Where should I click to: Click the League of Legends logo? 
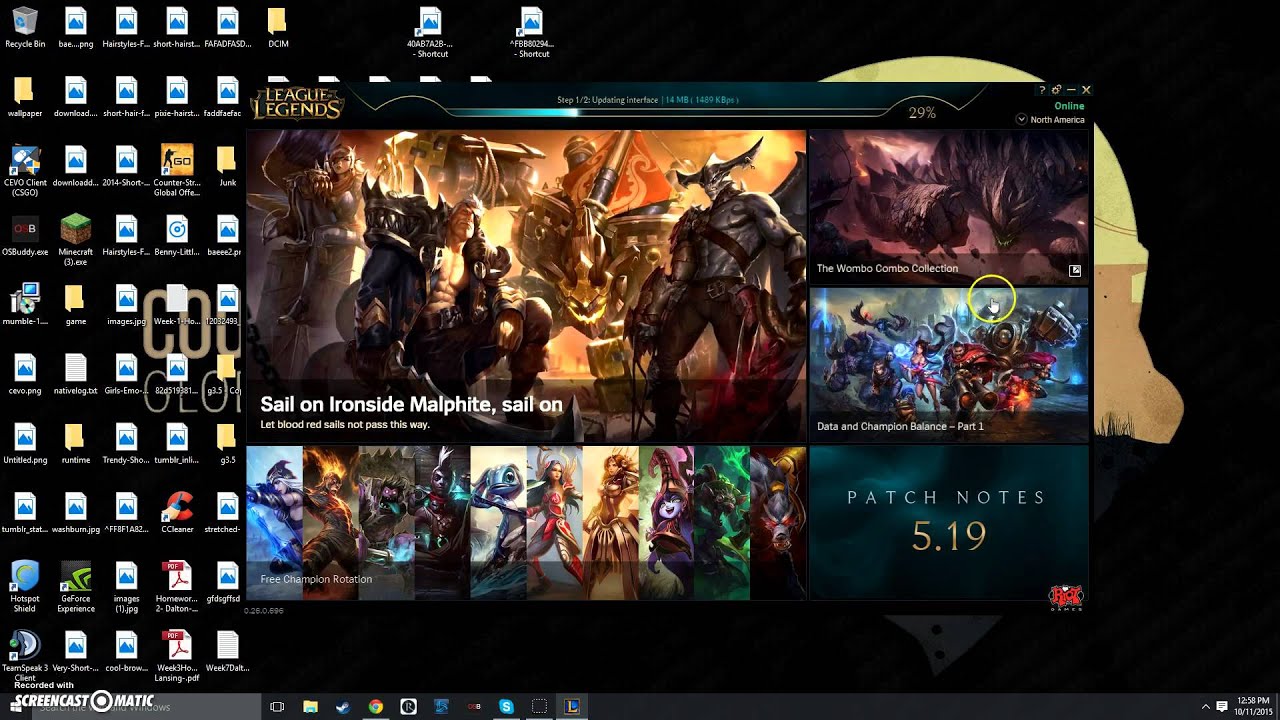(x=297, y=104)
